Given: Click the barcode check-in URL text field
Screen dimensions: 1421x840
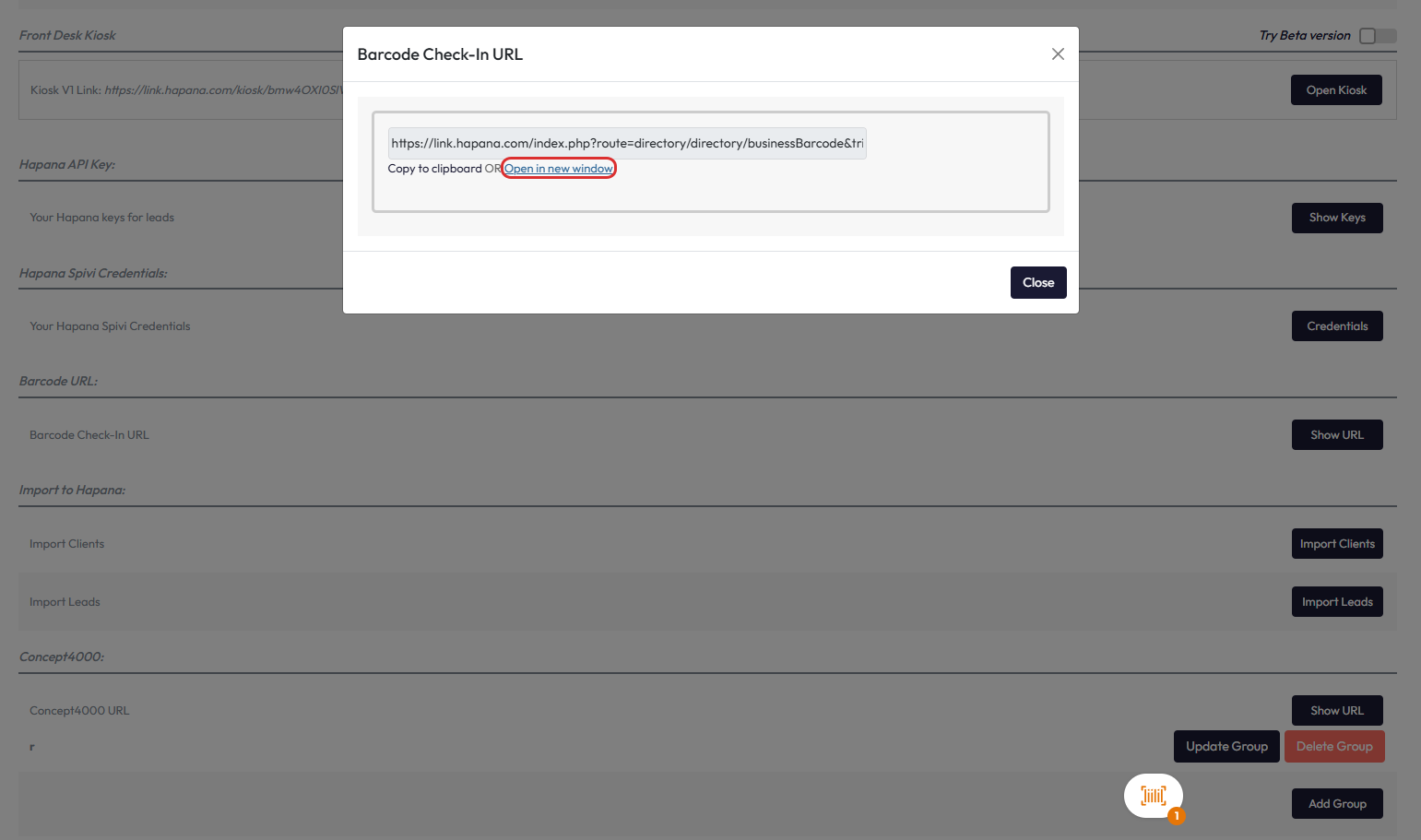Looking at the screenshot, I should click(626, 144).
